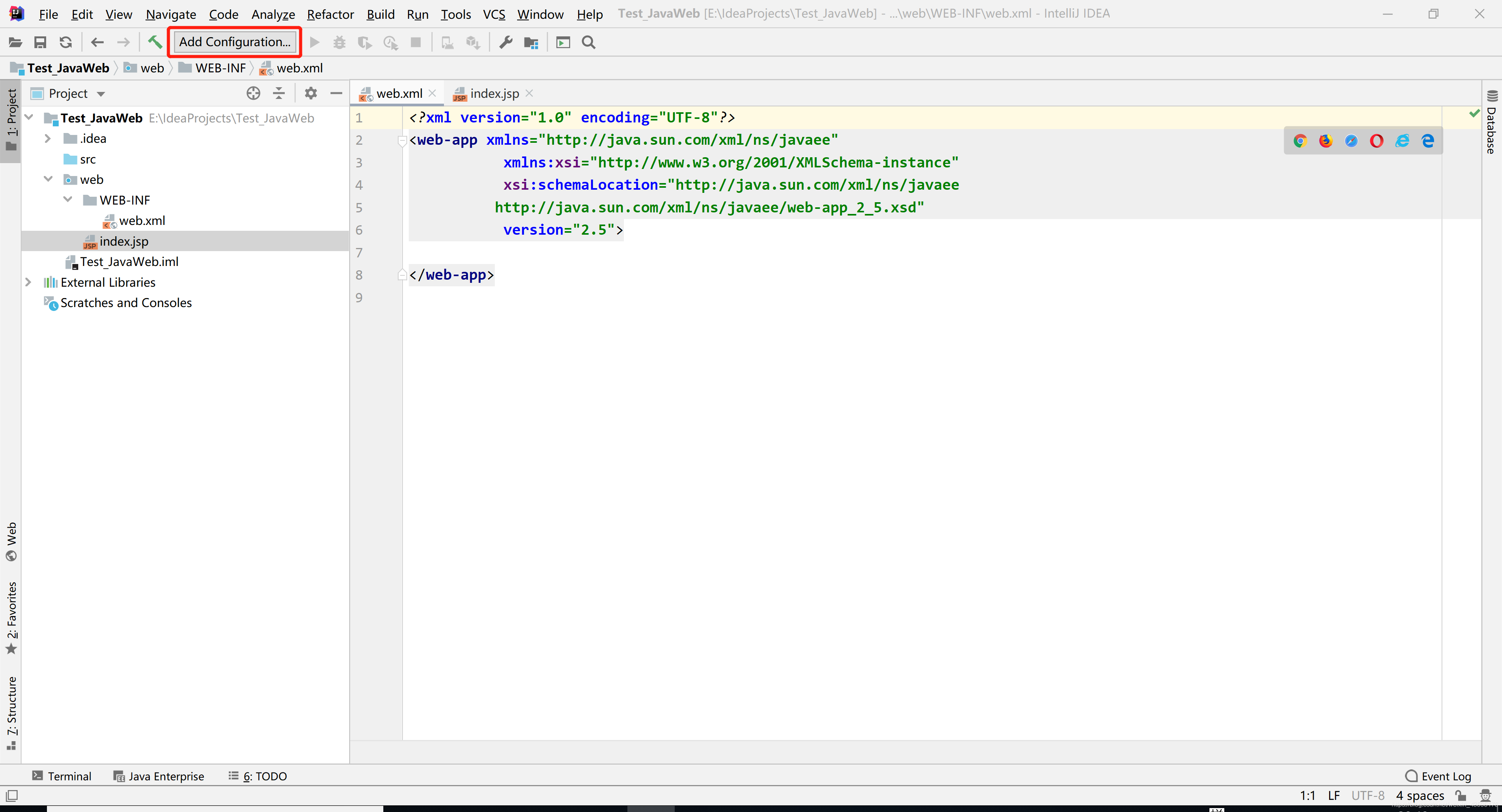Click the 4 spaces indent setting
Screen dimensions: 1502x812
[1420, 796]
